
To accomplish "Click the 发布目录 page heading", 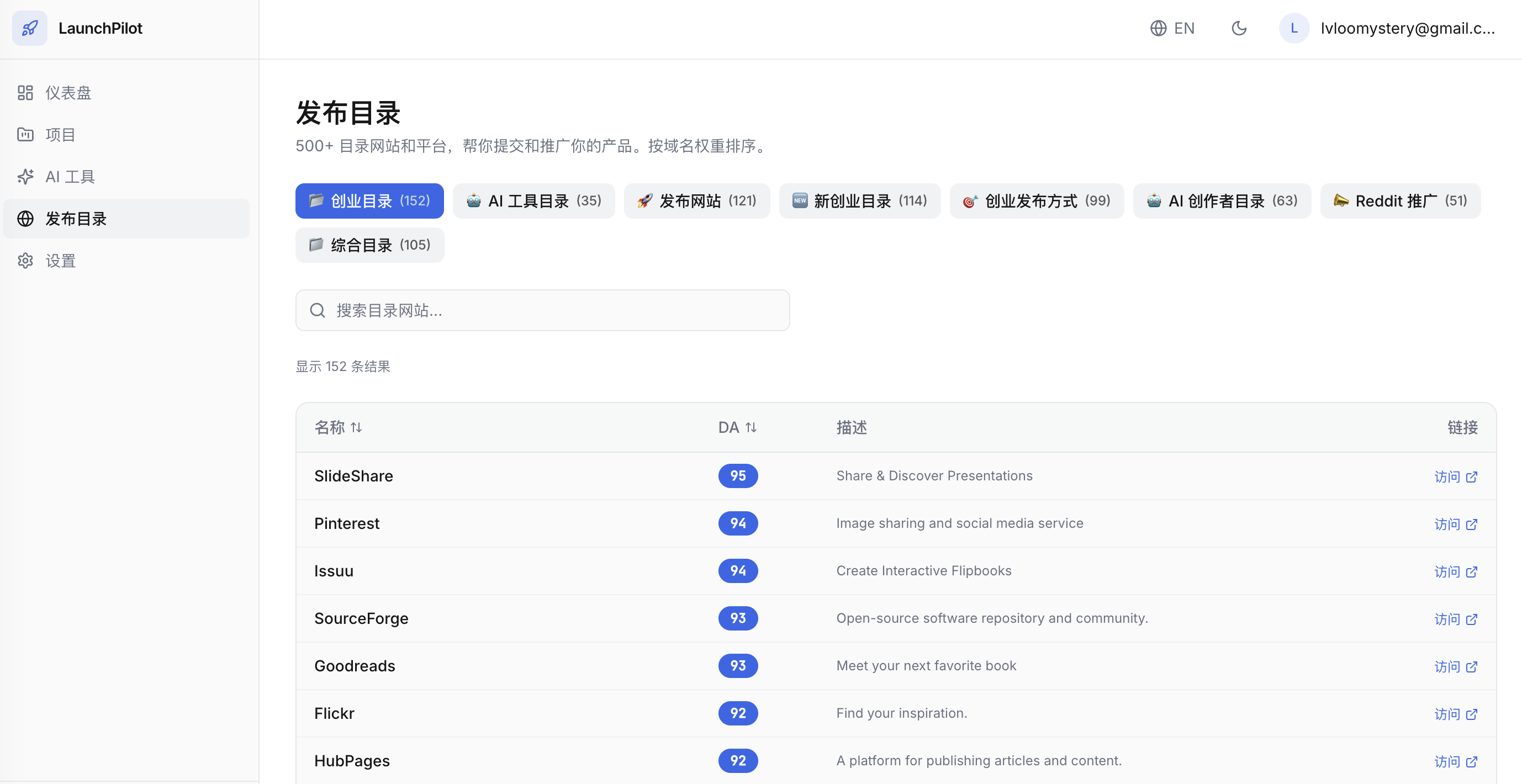I will click(x=348, y=112).
